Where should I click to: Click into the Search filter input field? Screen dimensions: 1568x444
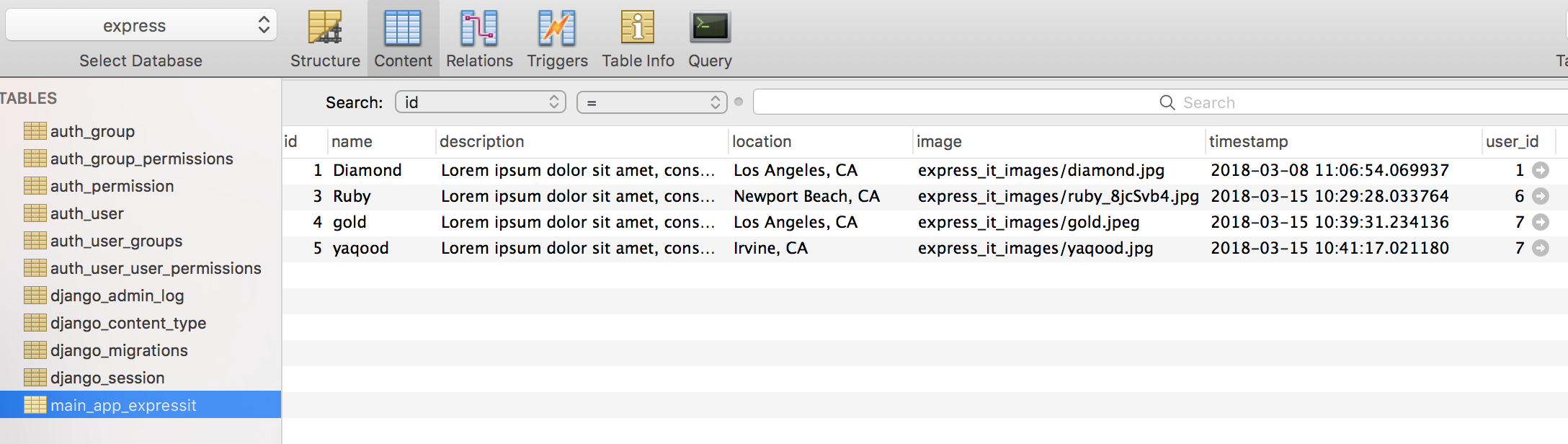click(x=1160, y=102)
